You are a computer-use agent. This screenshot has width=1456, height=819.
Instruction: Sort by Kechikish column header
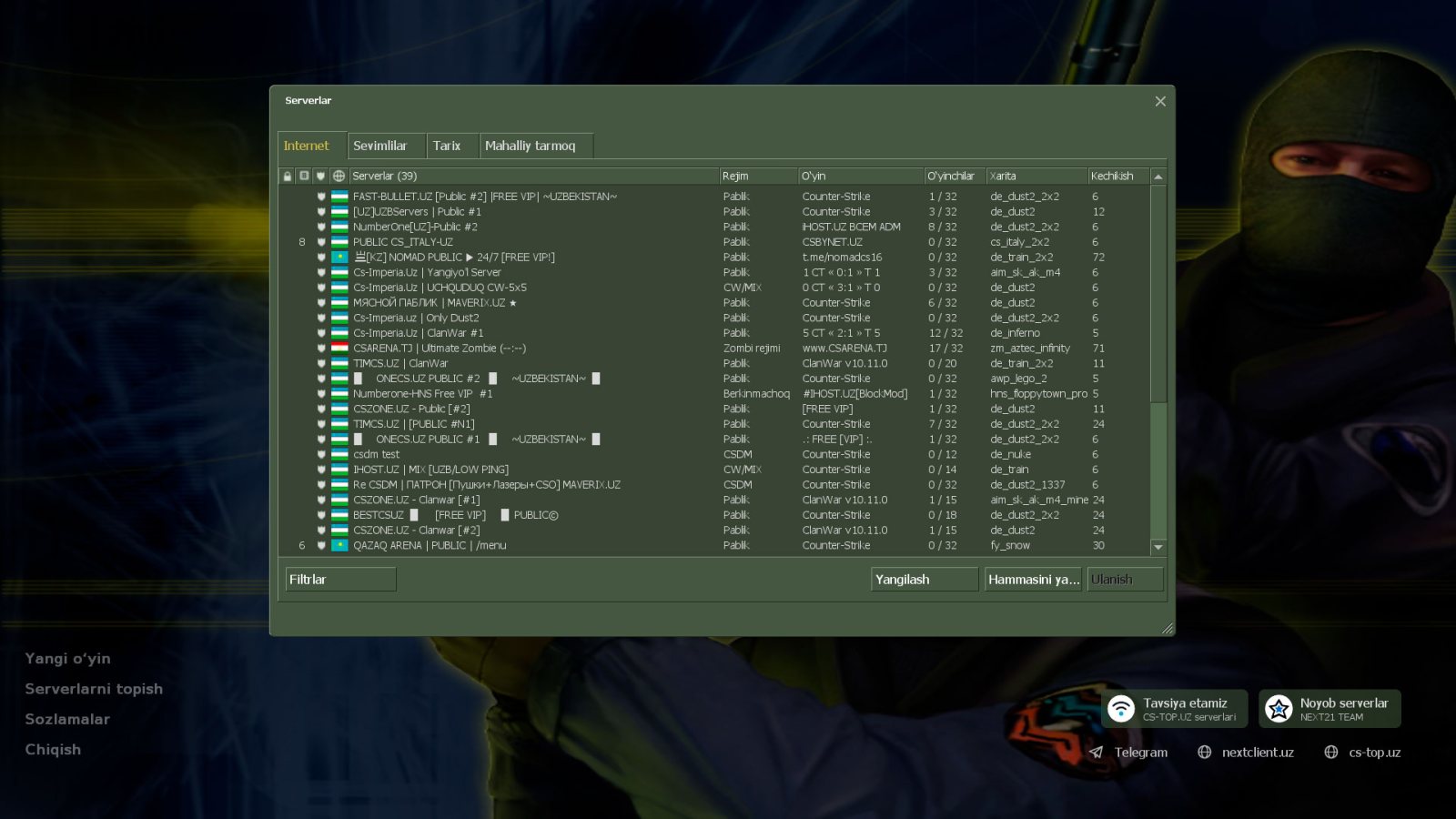[1119, 176]
